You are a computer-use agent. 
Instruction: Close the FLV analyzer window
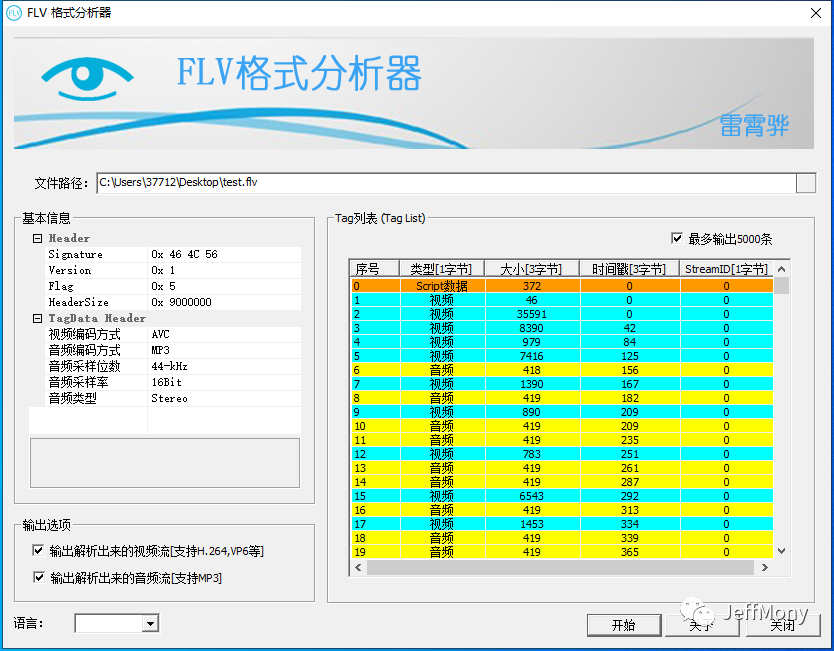click(815, 12)
